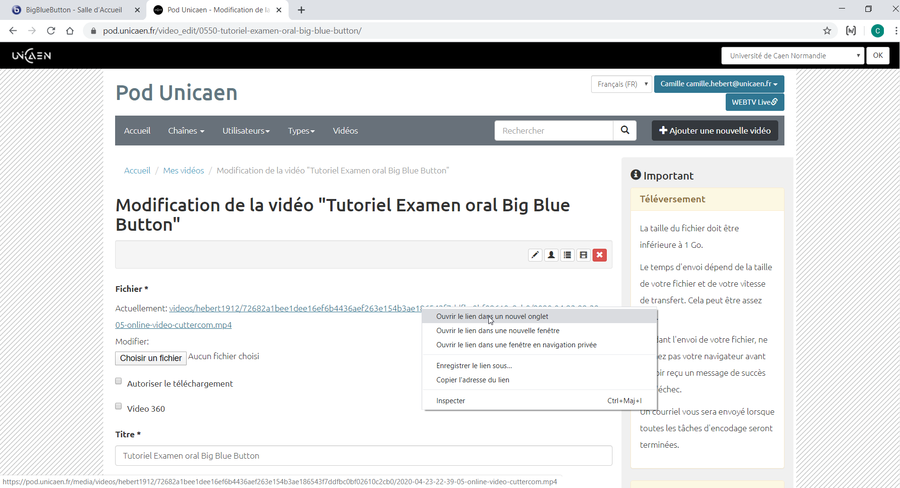Expand the Types dropdown

click(301, 131)
